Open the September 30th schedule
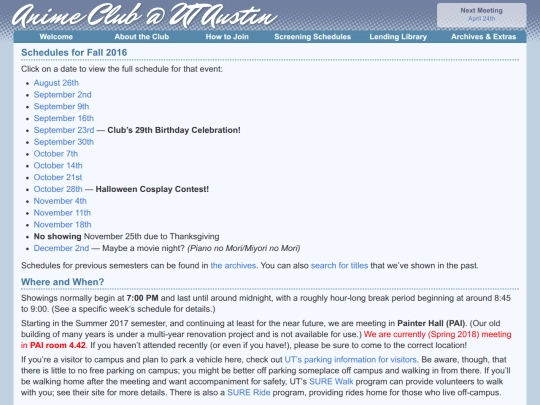 click(x=64, y=142)
